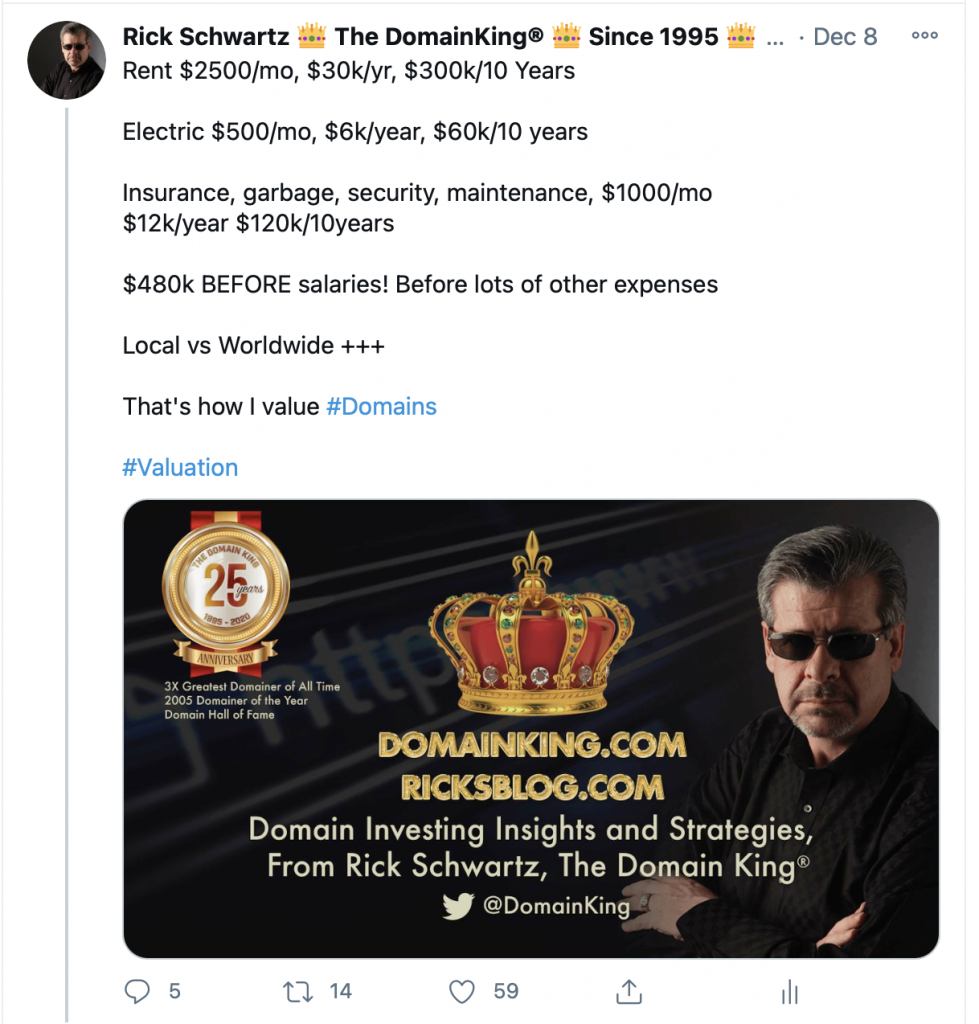Image resolution: width=979 pixels, height=1024 pixels.
Task: Open Rick Schwartz display name link
Action: click(206, 36)
